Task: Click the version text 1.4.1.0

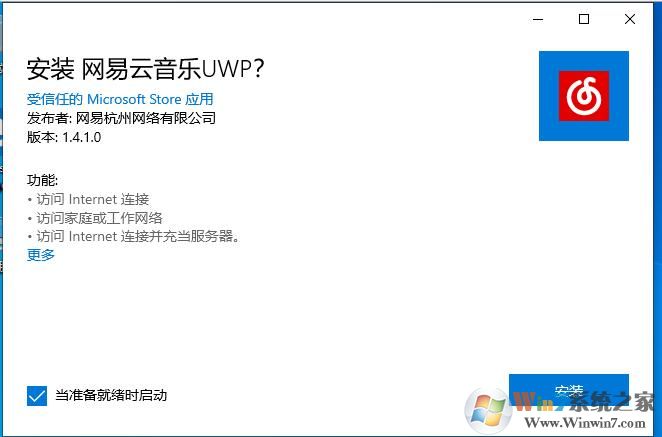Action: click(82, 137)
